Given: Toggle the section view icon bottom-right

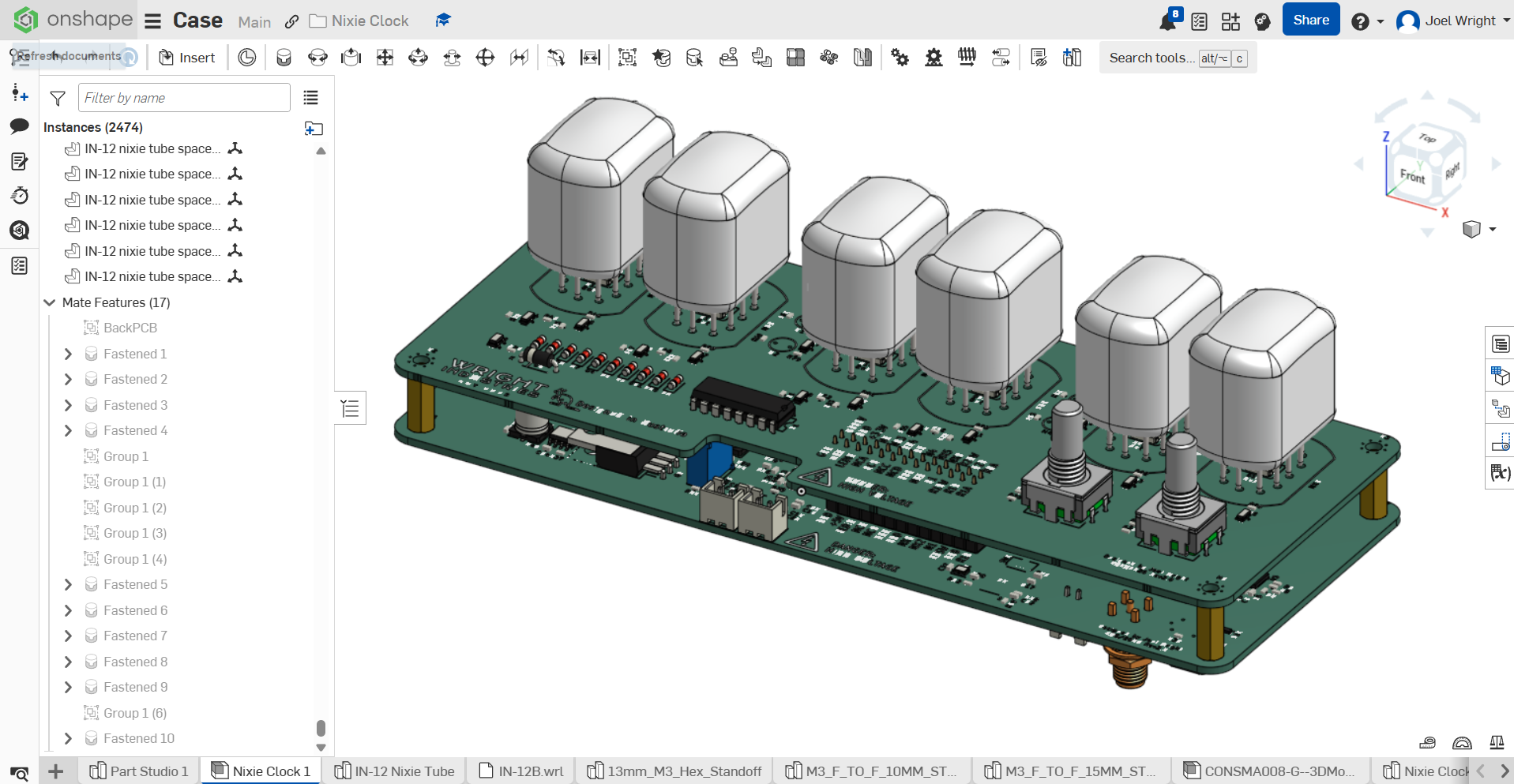Looking at the screenshot, I should point(1462,742).
